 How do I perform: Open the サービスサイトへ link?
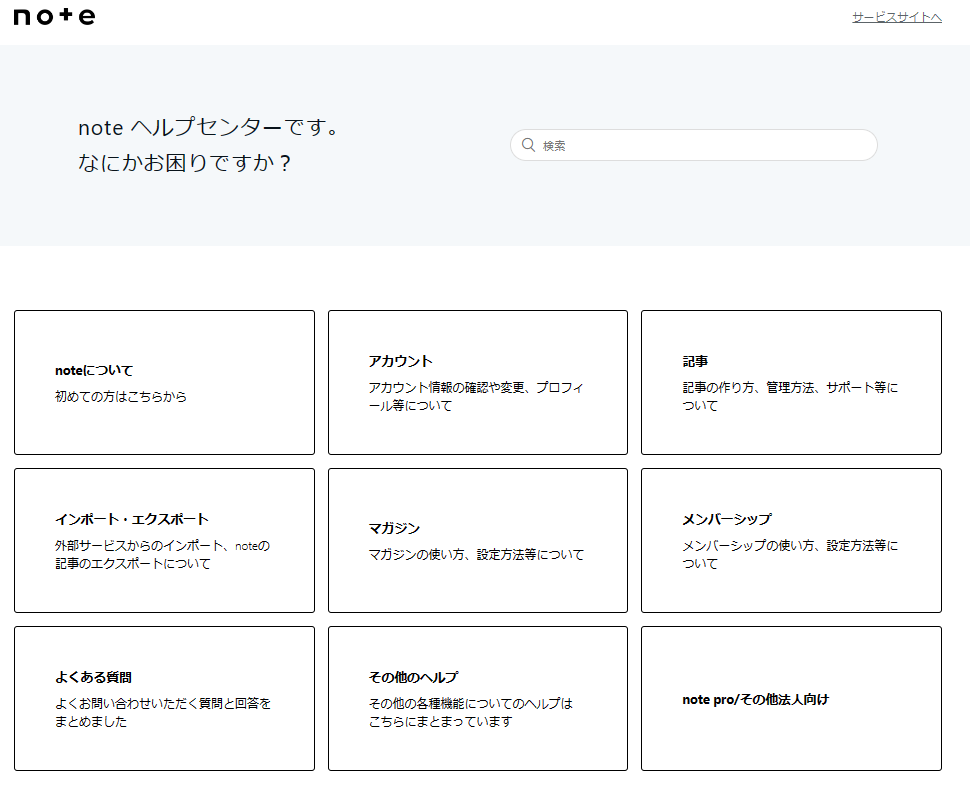tap(896, 17)
